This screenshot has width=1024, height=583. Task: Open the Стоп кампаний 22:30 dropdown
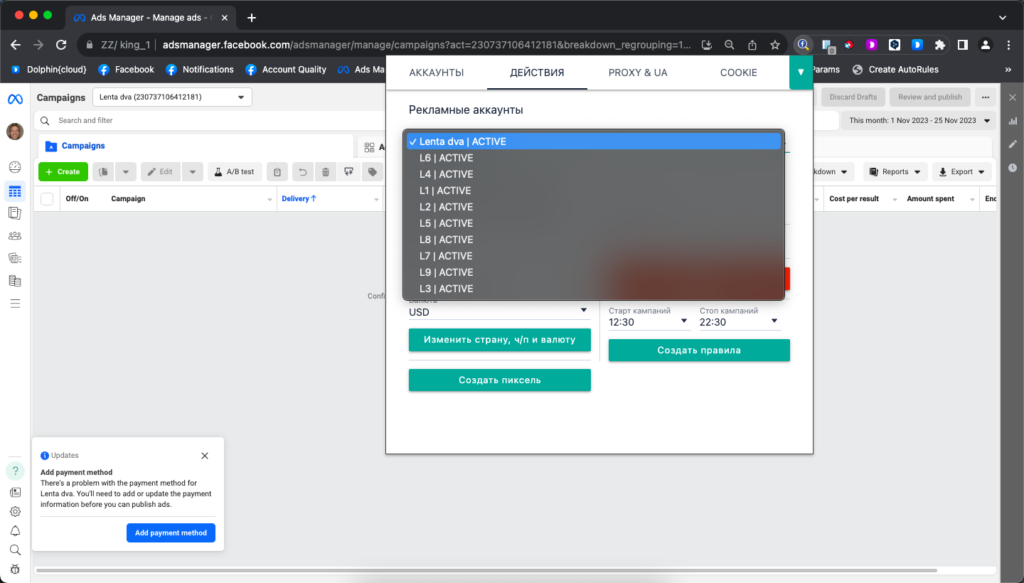(x=740, y=322)
